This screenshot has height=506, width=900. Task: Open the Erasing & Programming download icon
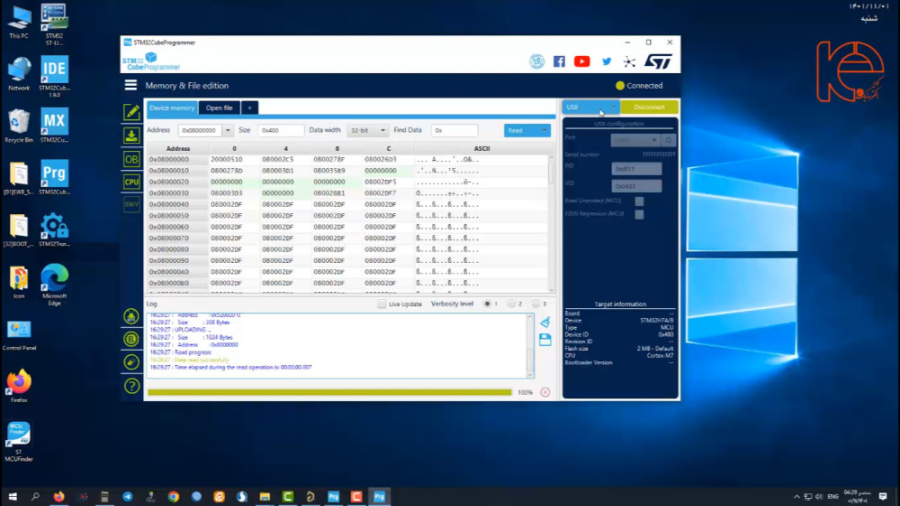coord(131,135)
